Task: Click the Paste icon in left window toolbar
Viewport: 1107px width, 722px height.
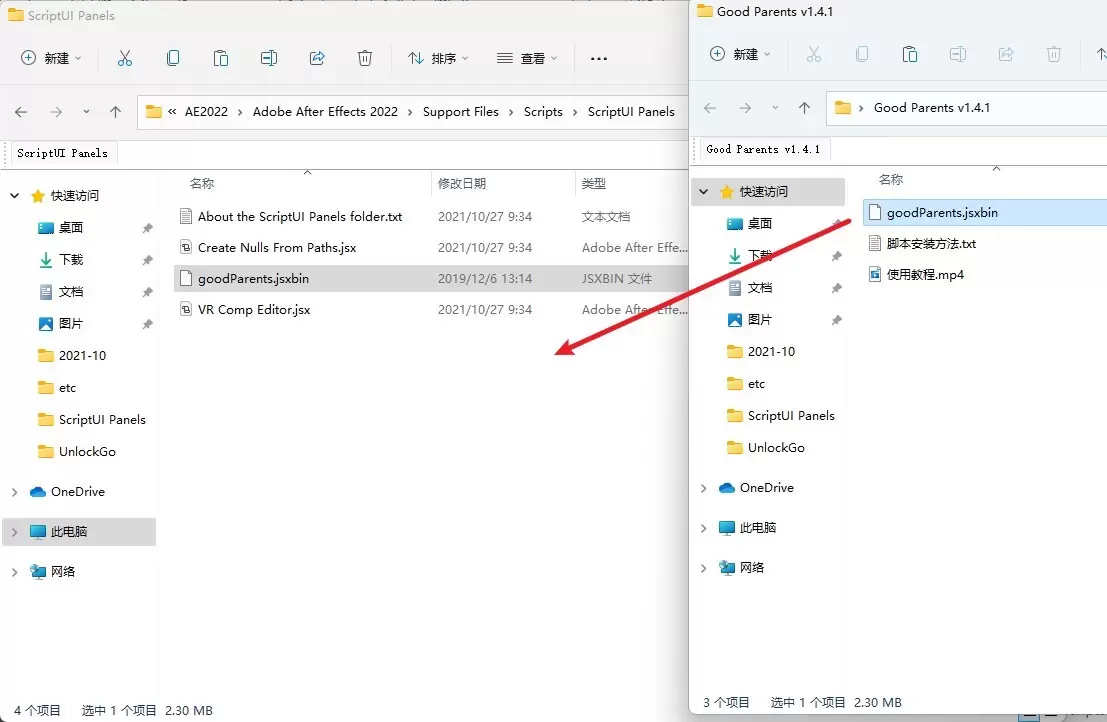Action: point(221,59)
